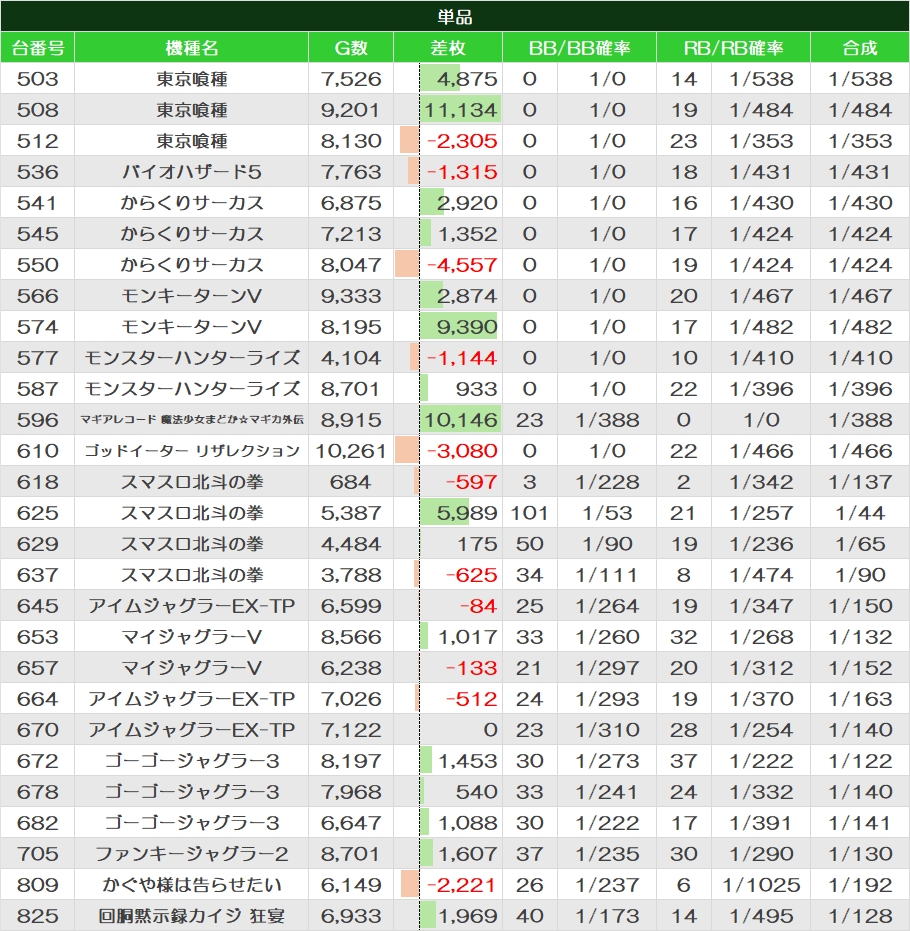This screenshot has height=931, width=910.
Task: Click the combined rate 1/65
Action: [x=860, y=544]
